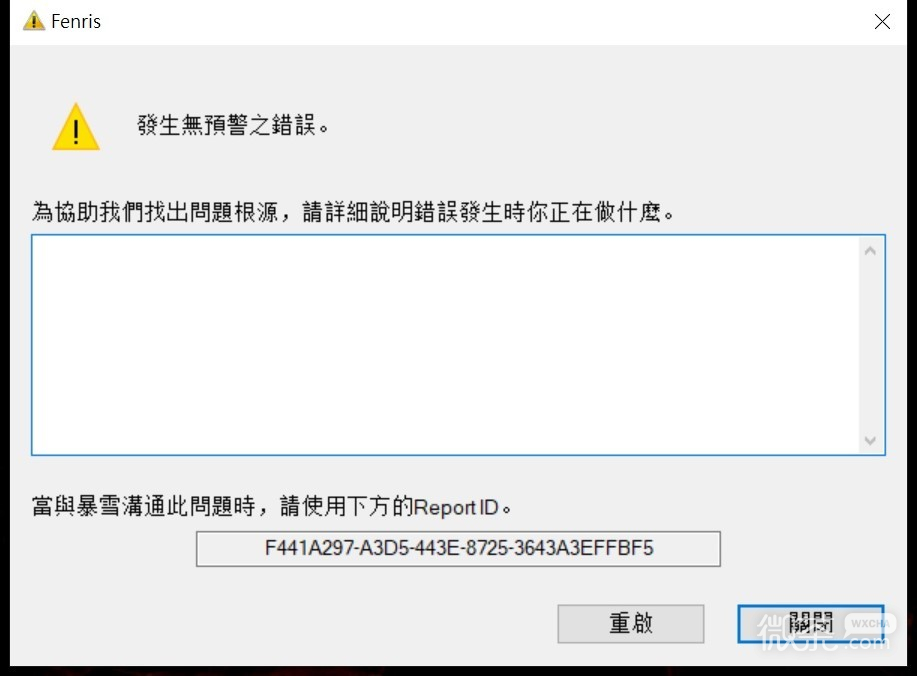Image resolution: width=917 pixels, height=676 pixels.
Task: Click inside the error description text area
Action: point(446,345)
